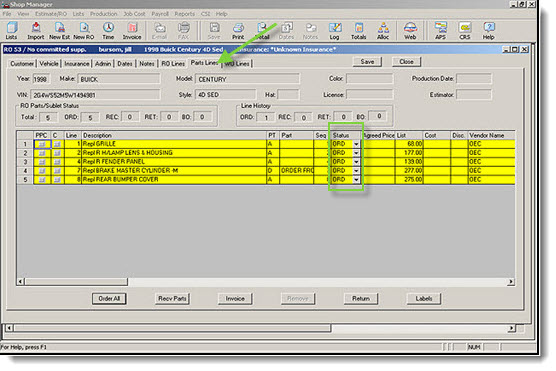Open the File menu
Screen dimensions: 556x371
7,14
